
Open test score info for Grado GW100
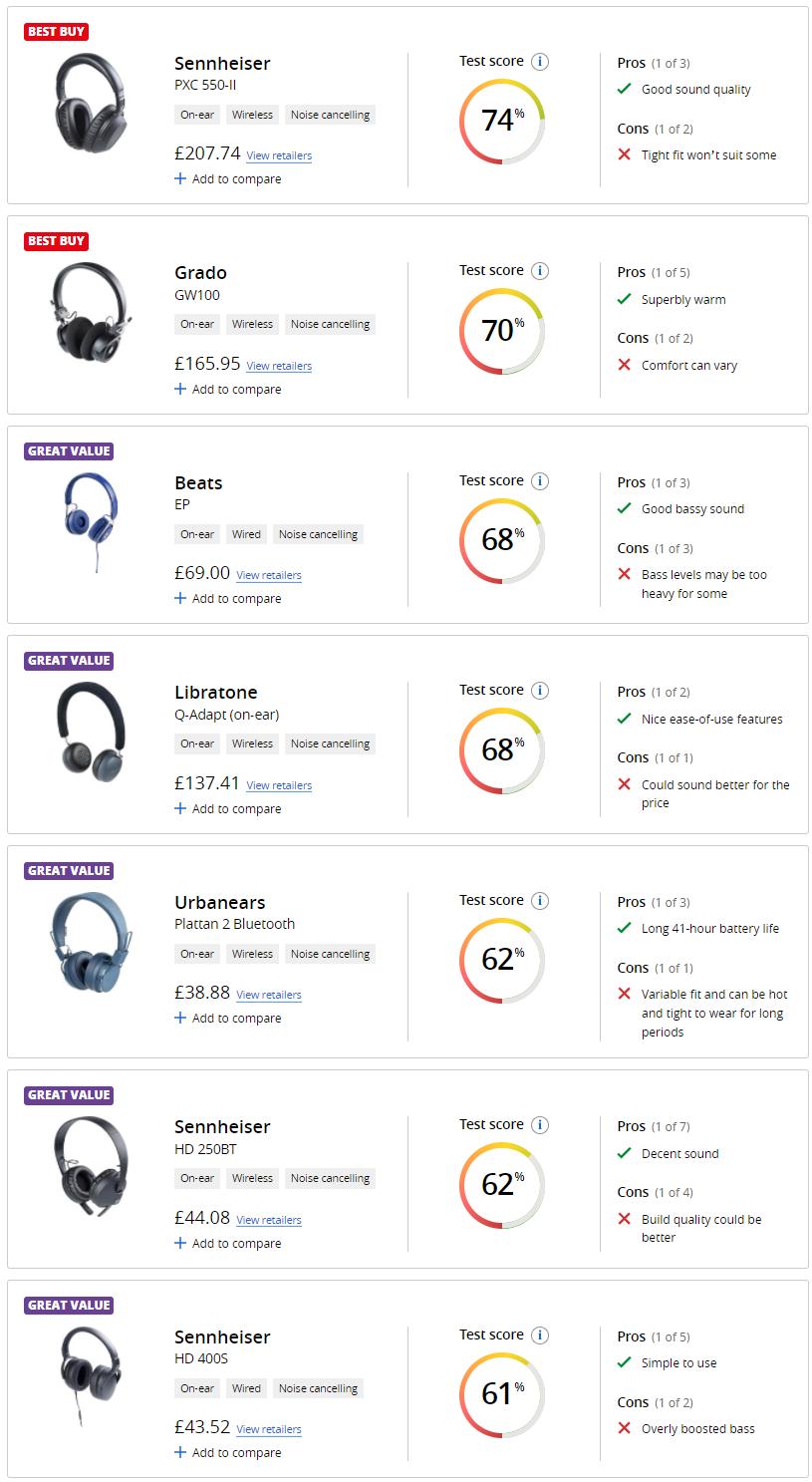(540, 271)
